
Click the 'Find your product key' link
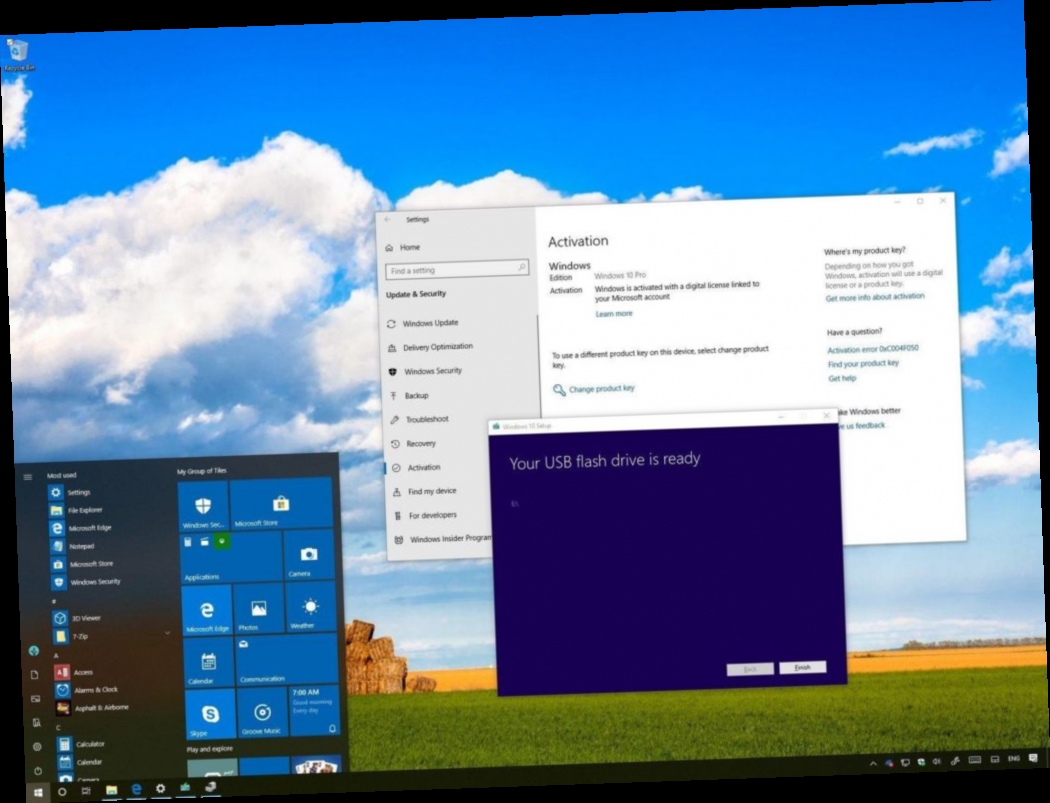click(x=863, y=364)
